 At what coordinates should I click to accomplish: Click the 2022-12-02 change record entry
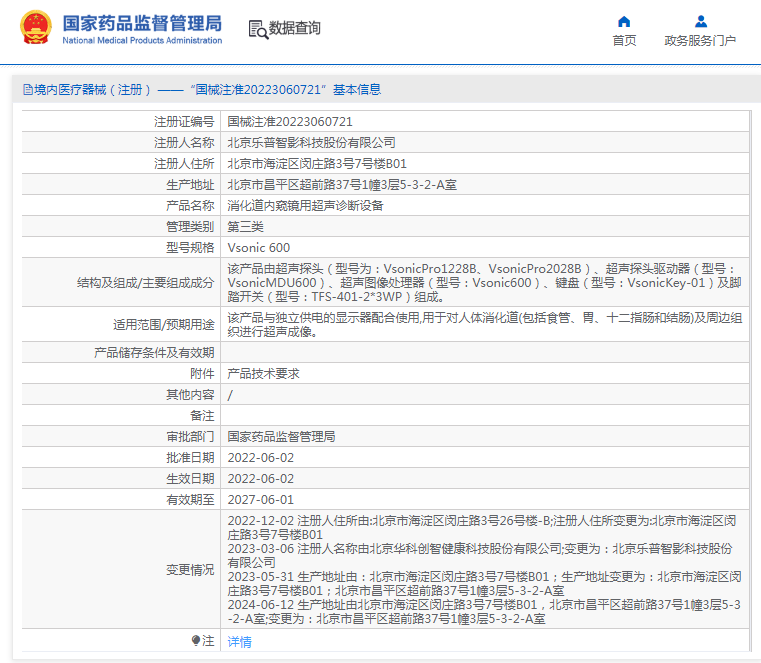click(482, 528)
